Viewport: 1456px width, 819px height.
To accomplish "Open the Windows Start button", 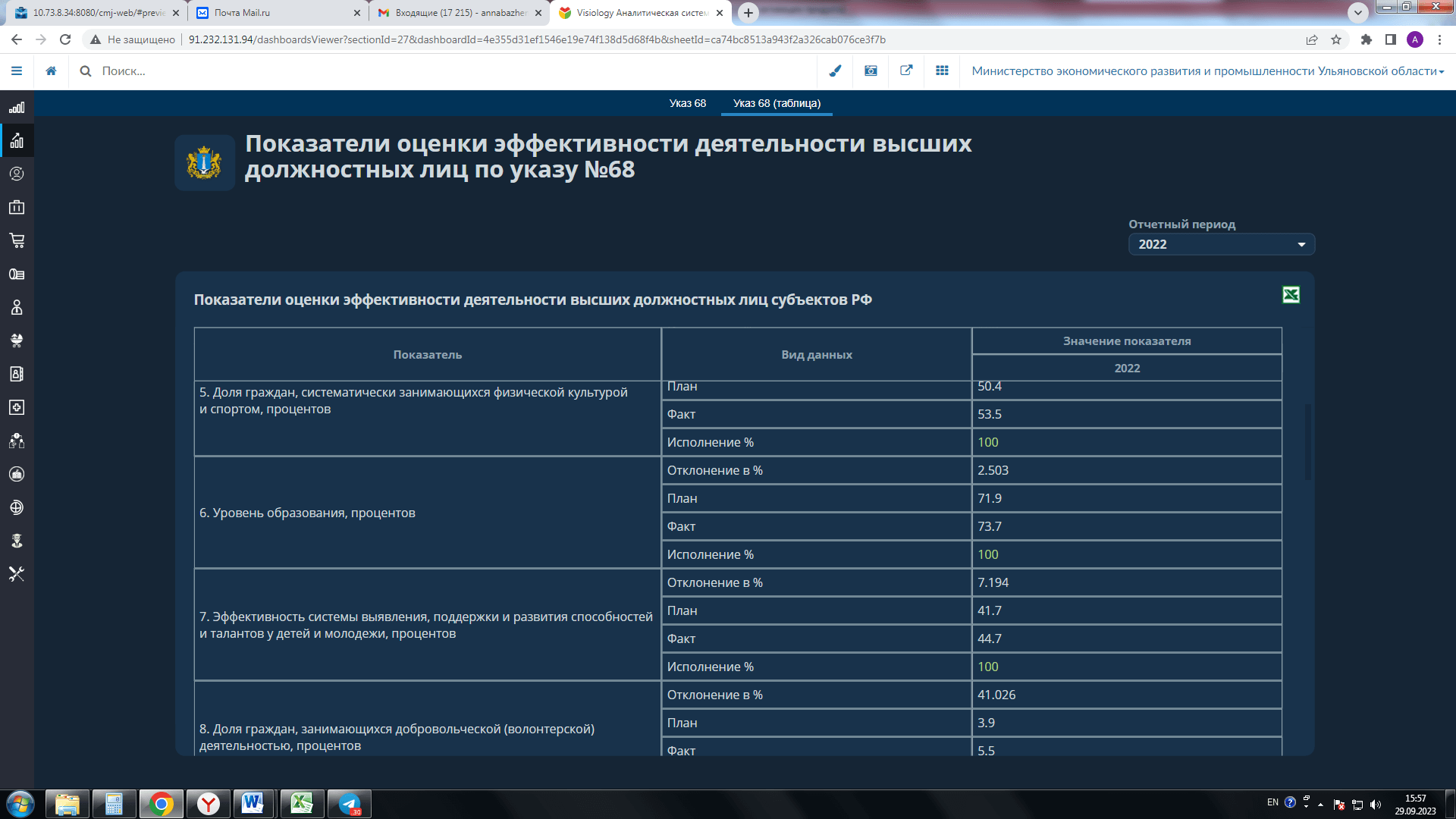I will (20, 804).
